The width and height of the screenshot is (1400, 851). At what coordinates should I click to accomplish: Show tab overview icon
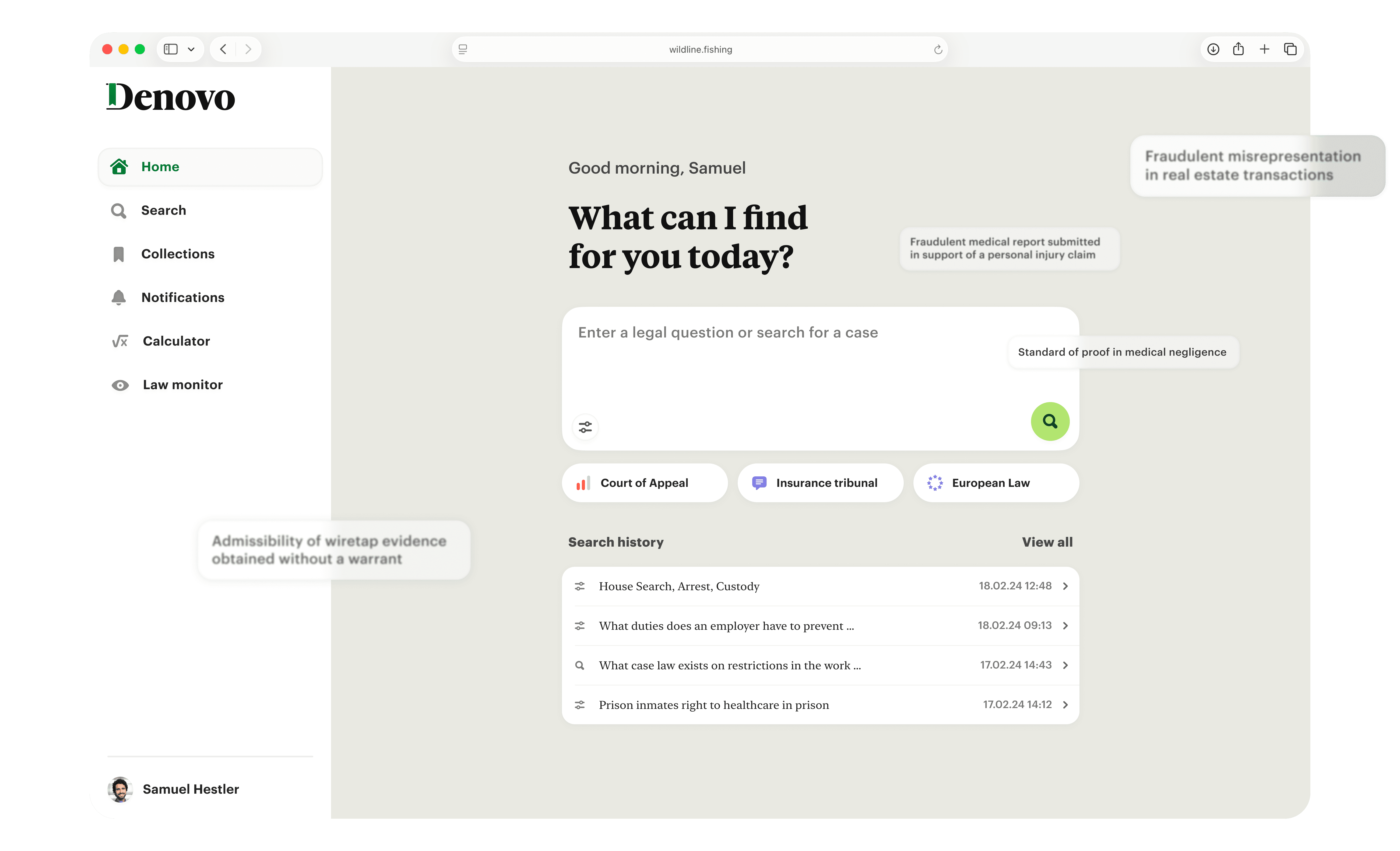1290,50
